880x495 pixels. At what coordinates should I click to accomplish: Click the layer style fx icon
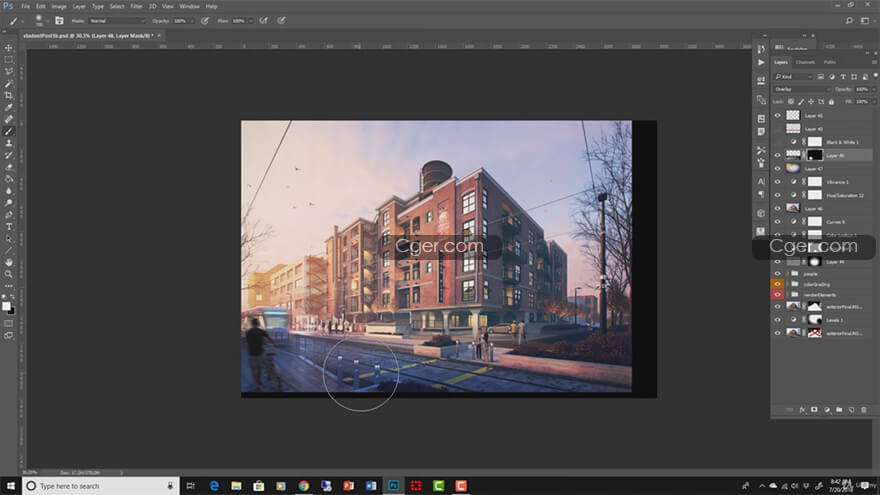(802, 410)
